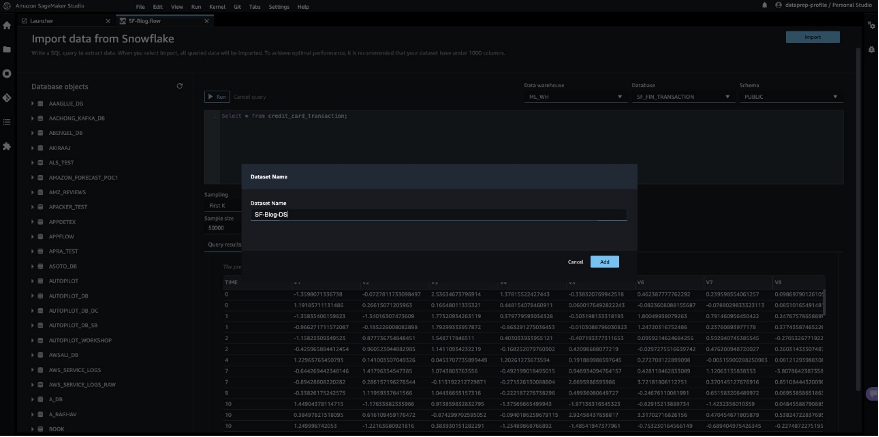
Task: Click the page vertical scrollbar on right
Action: tap(858, 218)
